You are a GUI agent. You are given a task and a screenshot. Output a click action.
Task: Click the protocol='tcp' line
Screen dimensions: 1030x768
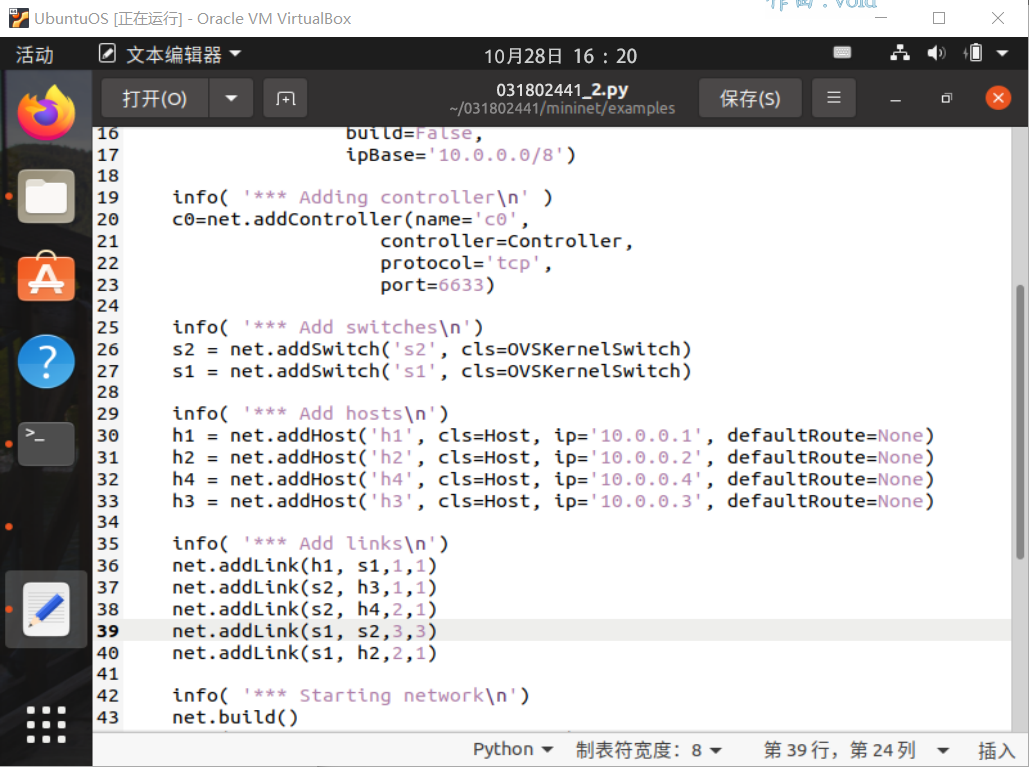tap(466, 263)
